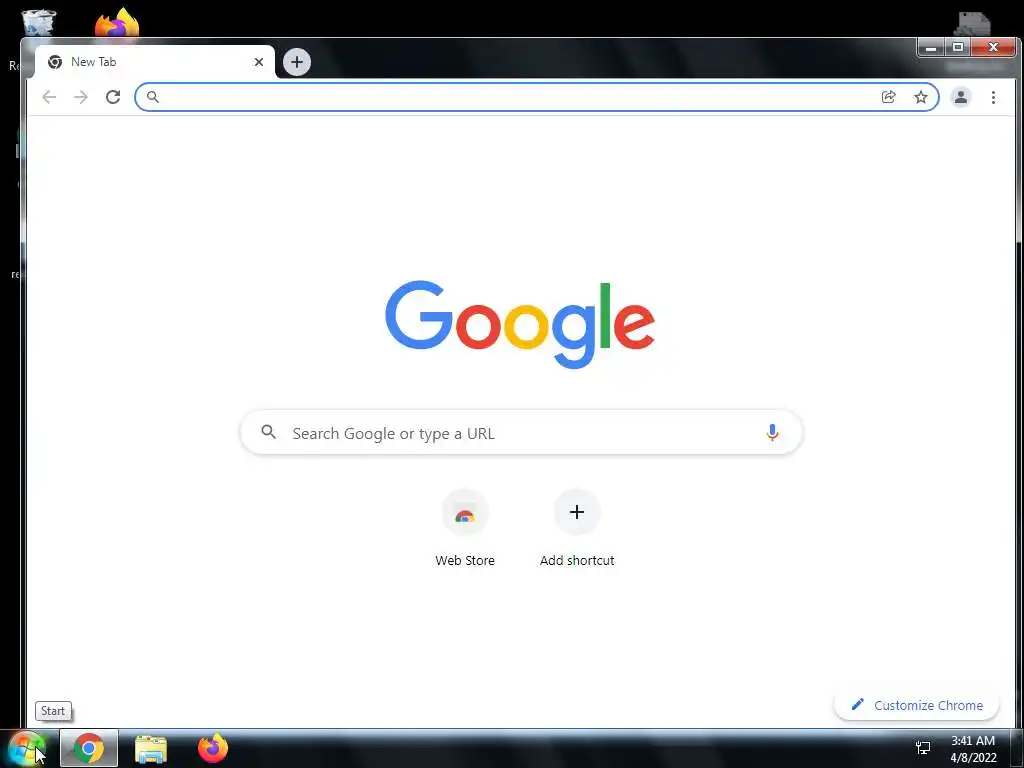Click the search icon in address bar

coord(152,97)
